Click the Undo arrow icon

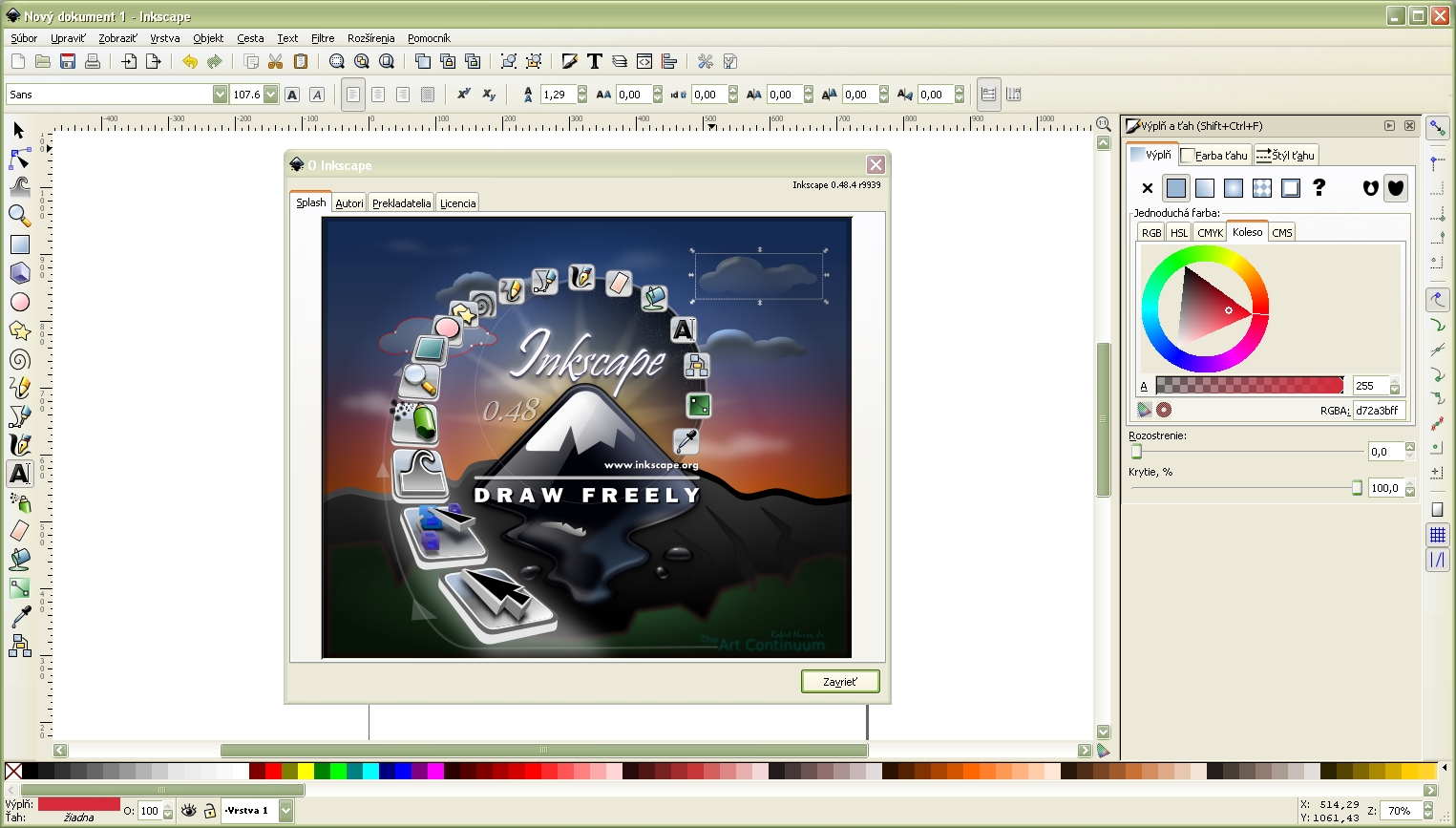point(189,62)
